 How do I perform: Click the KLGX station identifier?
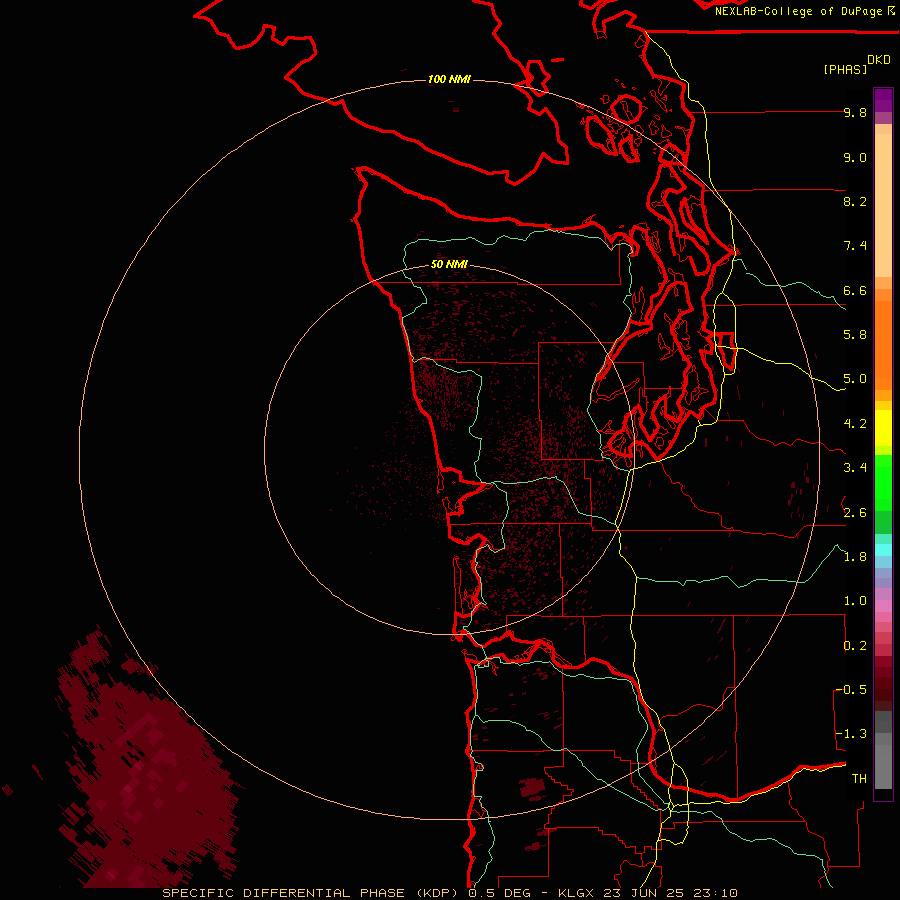click(576, 893)
